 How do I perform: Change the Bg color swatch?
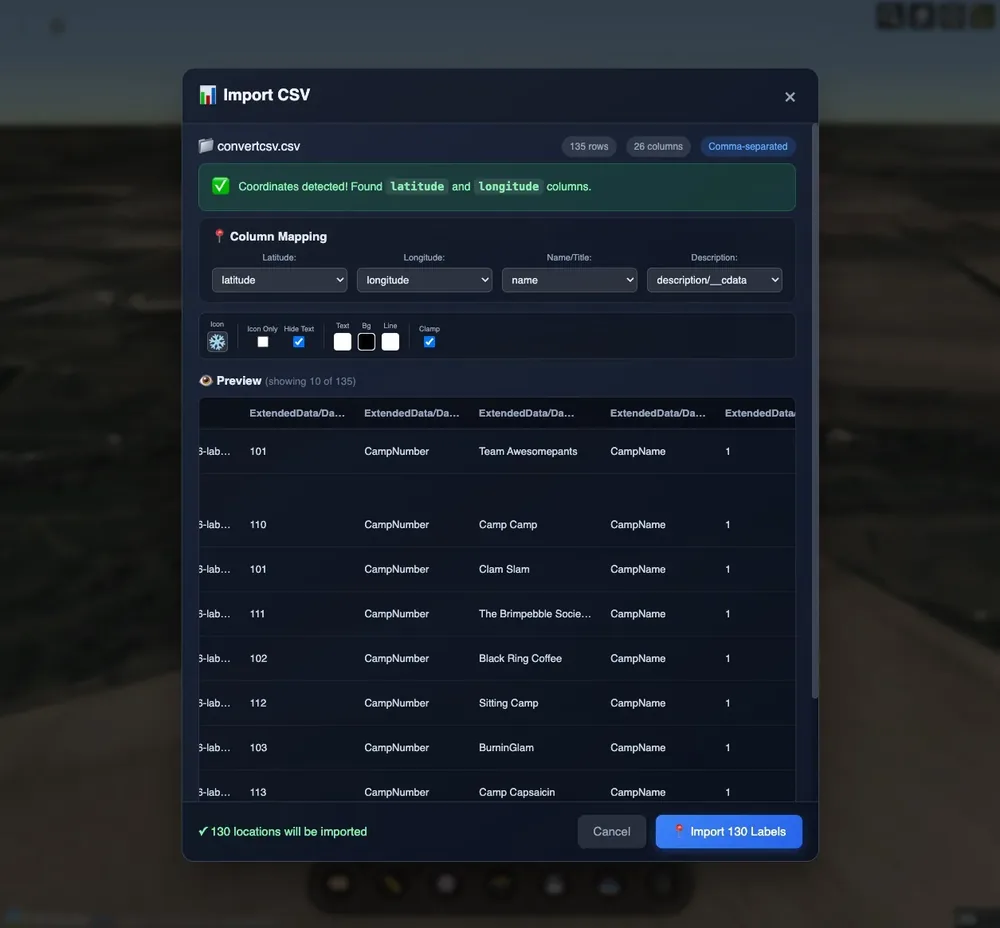point(366,342)
